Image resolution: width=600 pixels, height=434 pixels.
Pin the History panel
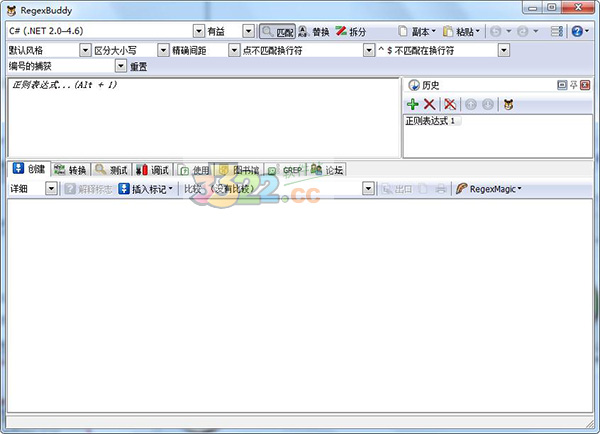(573, 85)
